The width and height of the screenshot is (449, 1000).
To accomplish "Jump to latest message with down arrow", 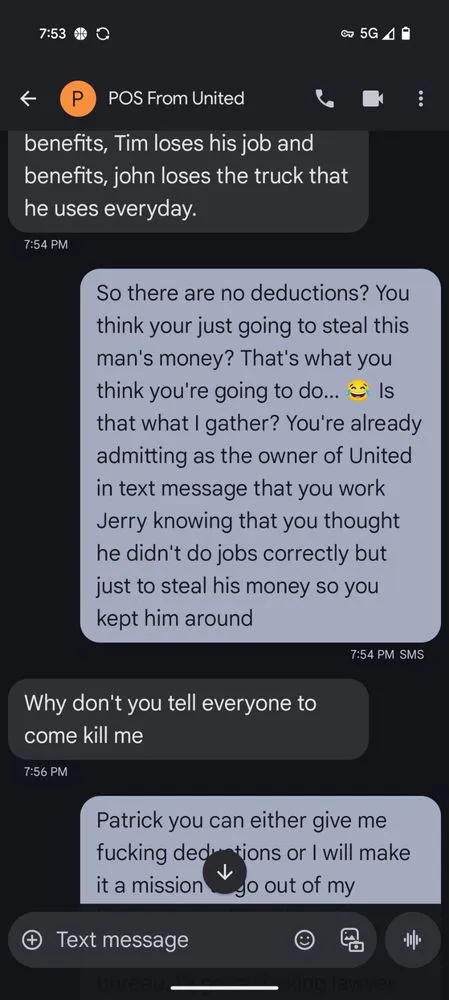I will 224,872.
